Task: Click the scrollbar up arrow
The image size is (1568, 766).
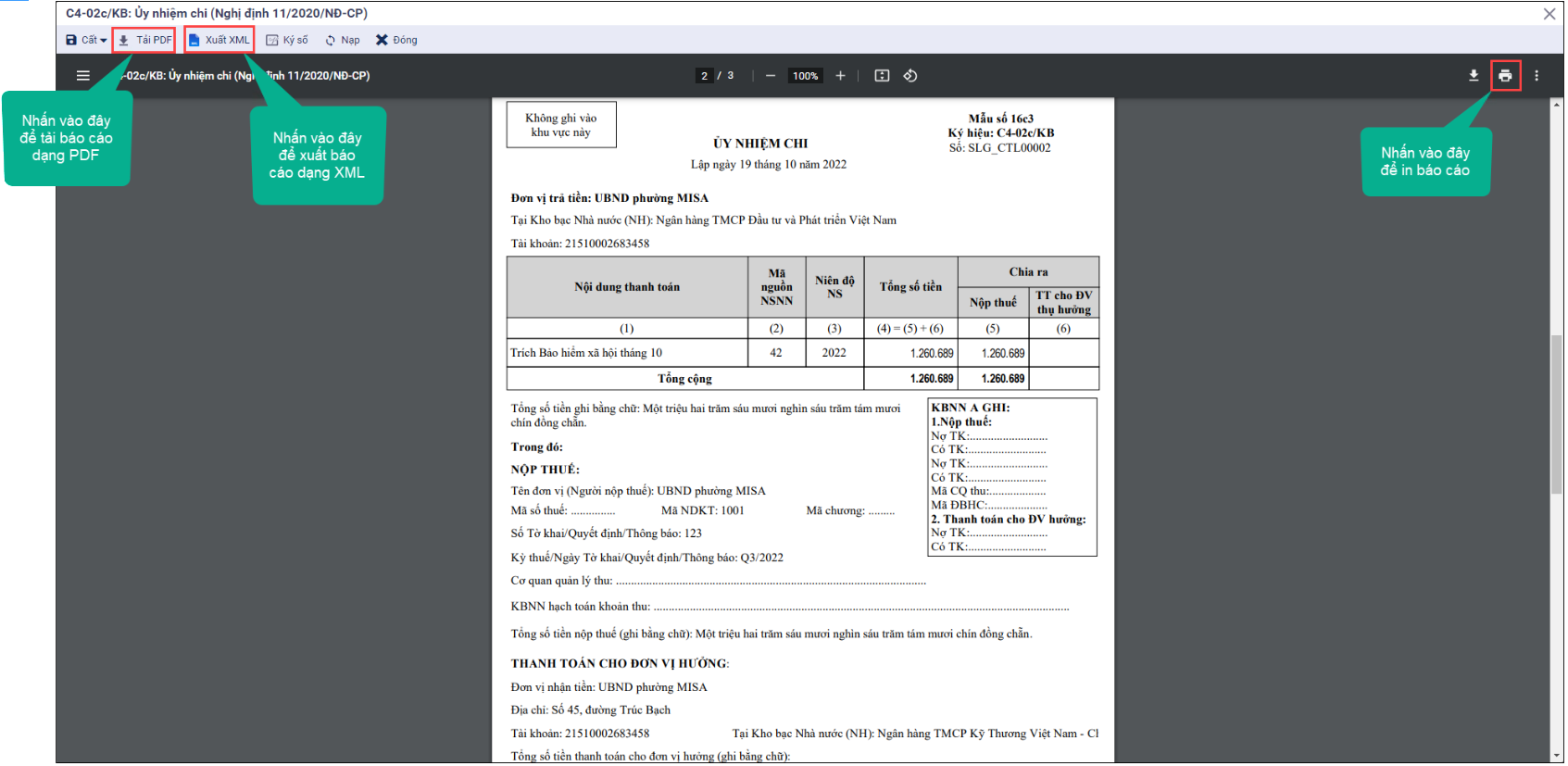Action: (x=1557, y=105)
